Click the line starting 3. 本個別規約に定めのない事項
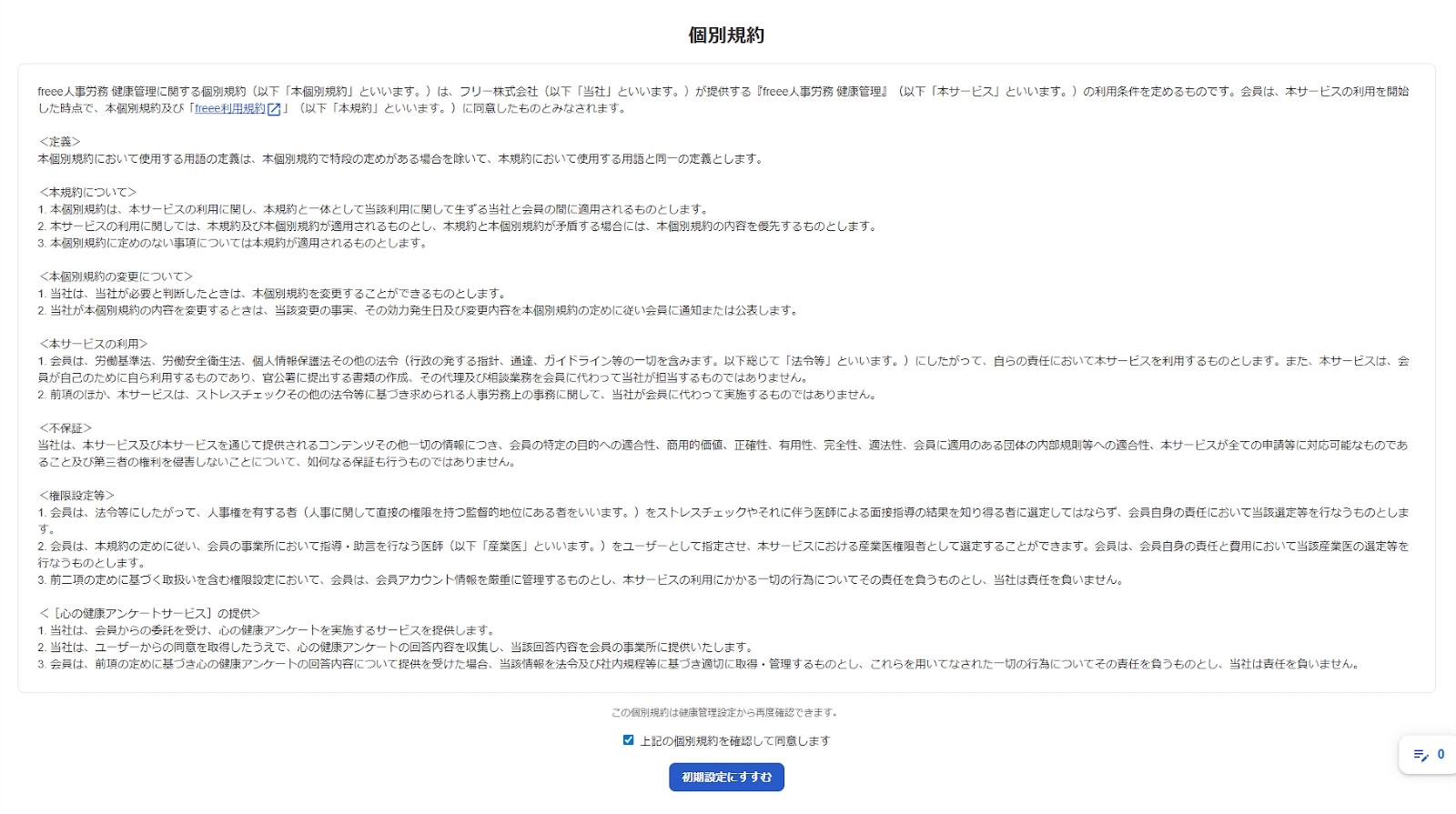 [233, 243]
